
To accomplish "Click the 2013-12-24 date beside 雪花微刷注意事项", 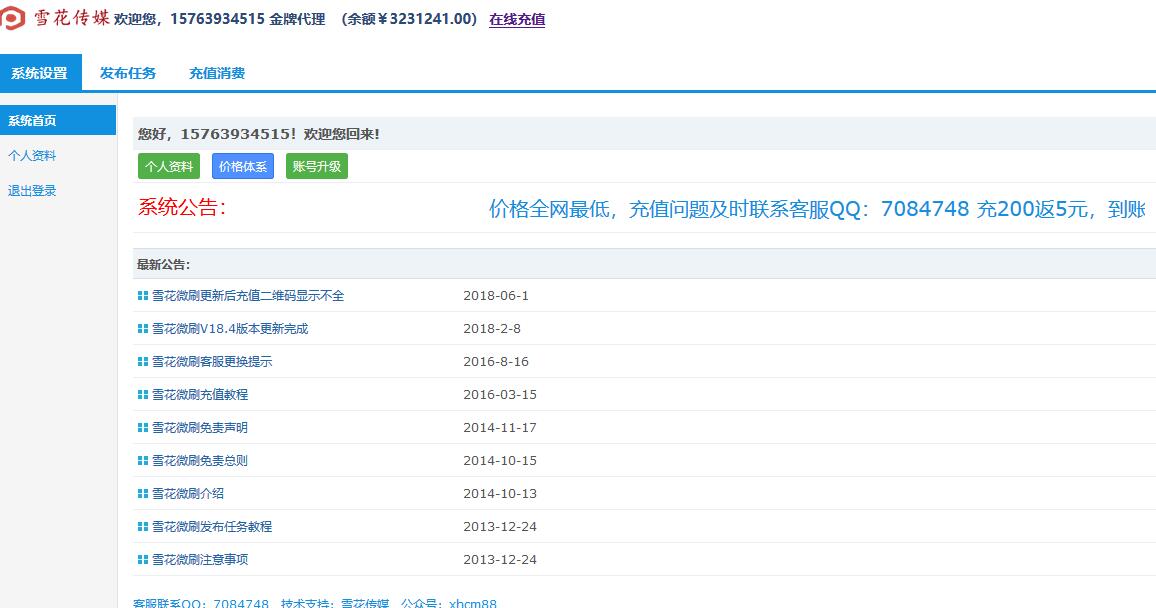I will pos(500,560).
